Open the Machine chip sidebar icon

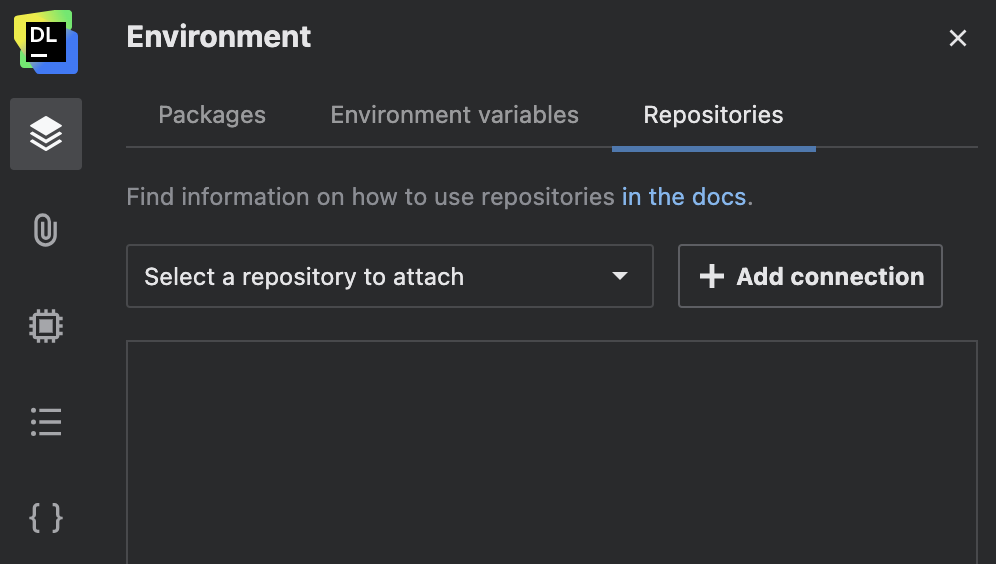[x=46, y=326]
